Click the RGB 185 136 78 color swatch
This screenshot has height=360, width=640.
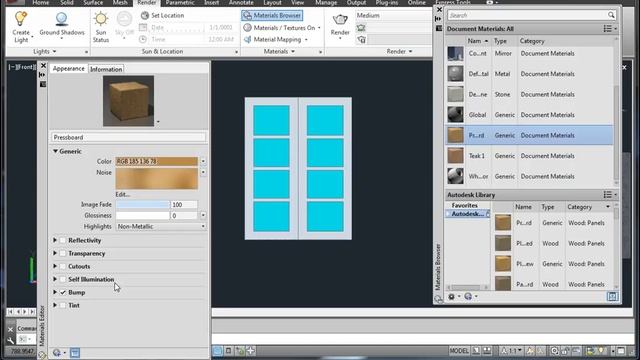(x=157, y=162)
